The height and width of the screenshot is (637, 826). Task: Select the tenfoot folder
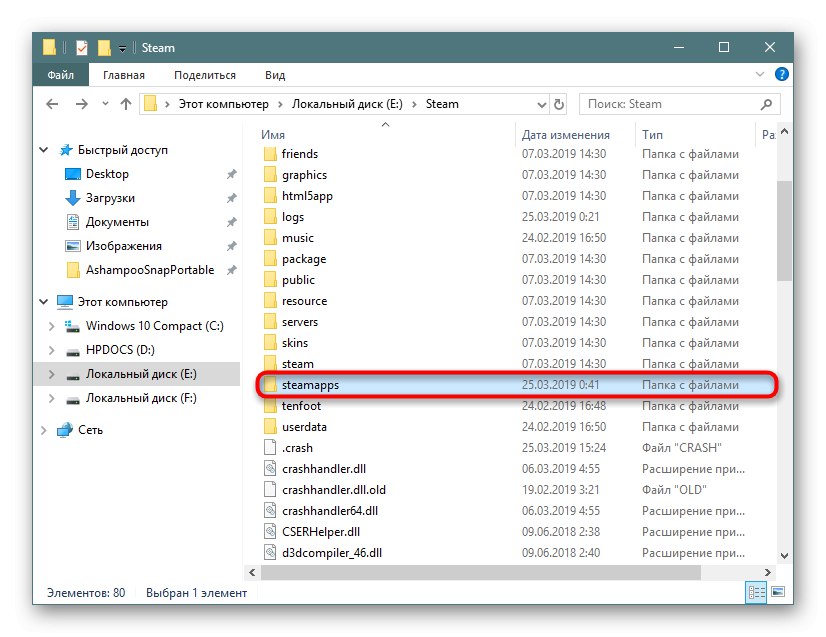[301, 406]
